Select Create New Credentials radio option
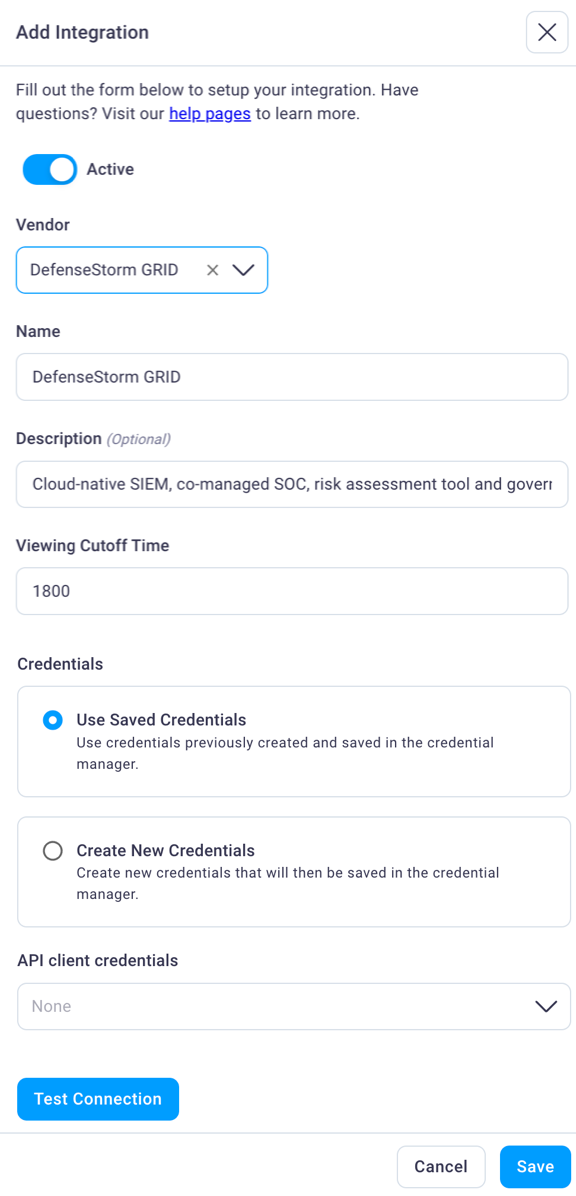 [x=53, y=851]
